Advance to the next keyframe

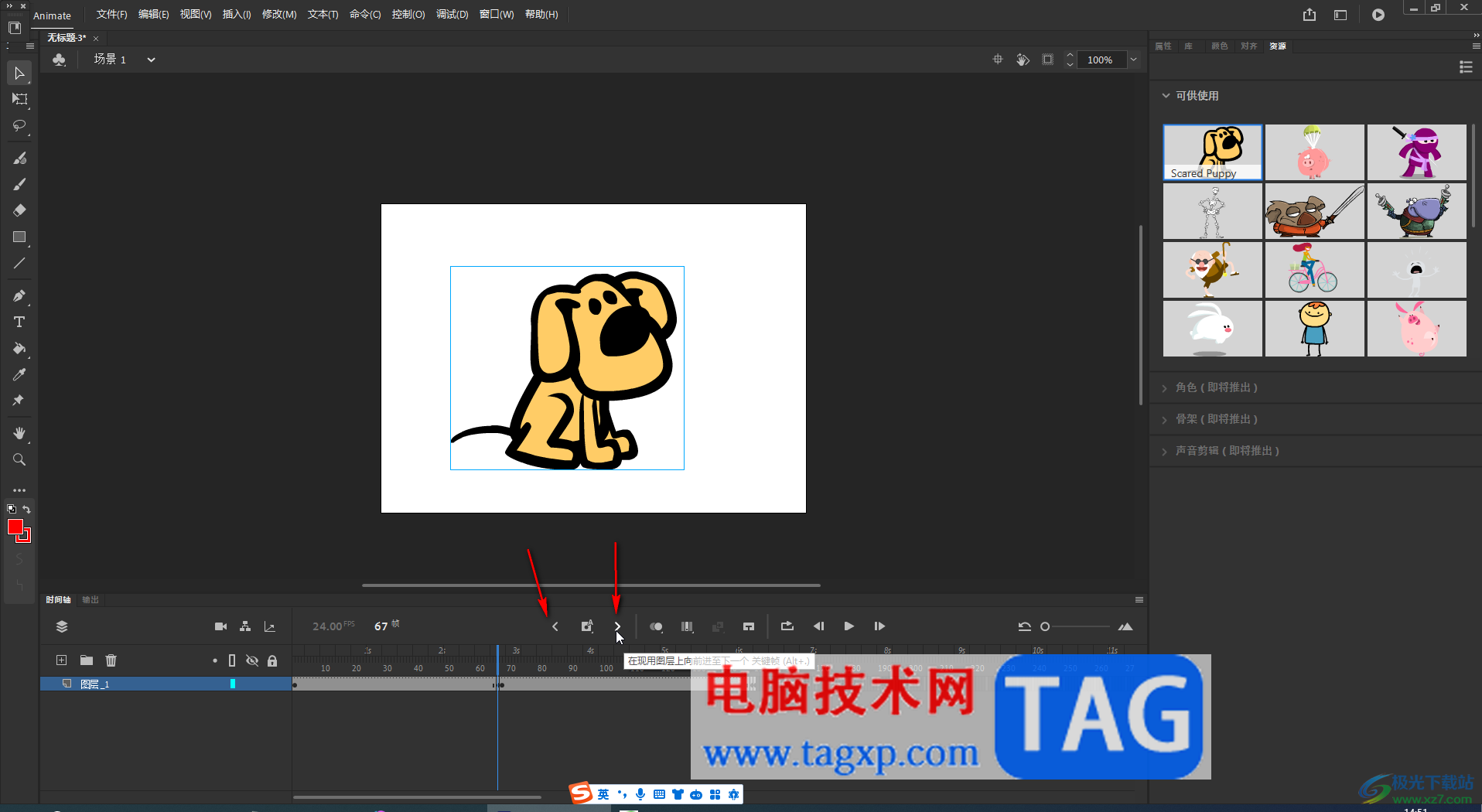(x=617, y=626)
